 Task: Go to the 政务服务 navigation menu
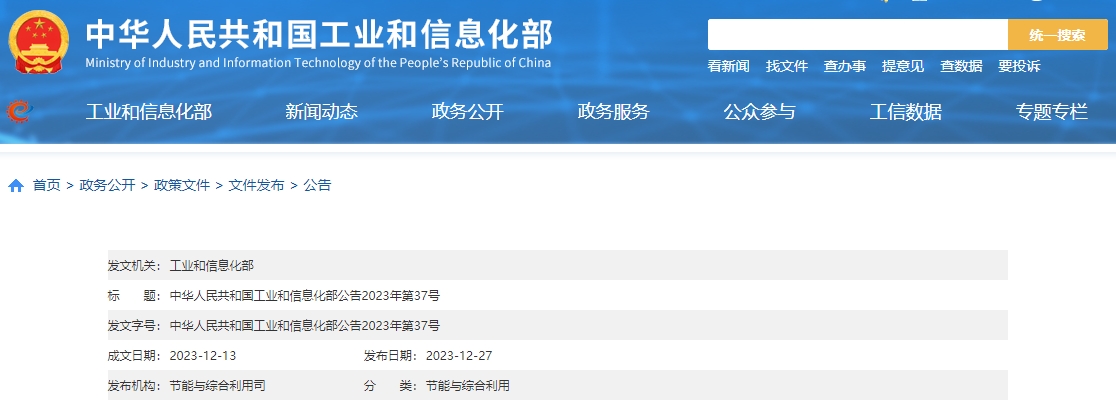point(613,112)
